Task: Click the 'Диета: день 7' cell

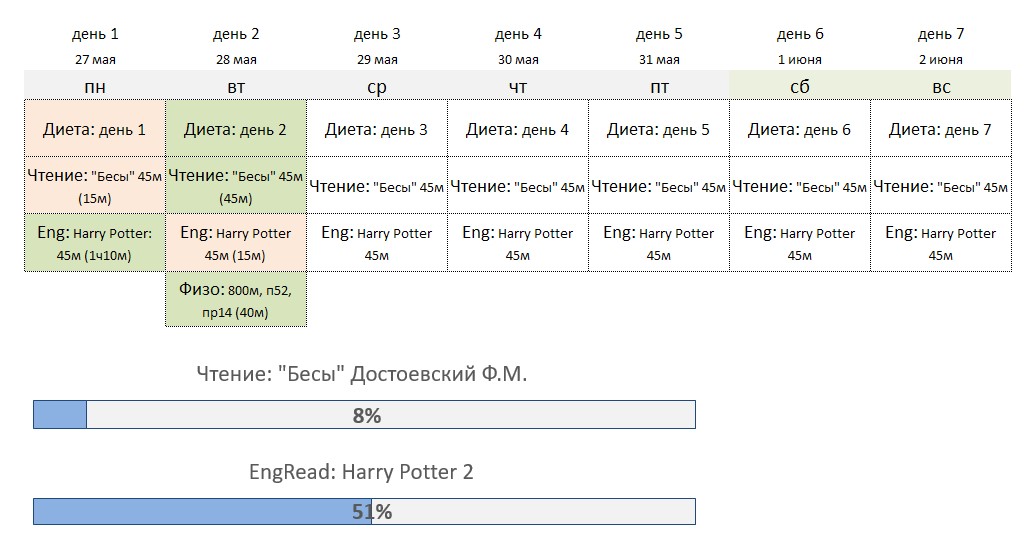Action: pyautogui.click(x=941, y=129)
